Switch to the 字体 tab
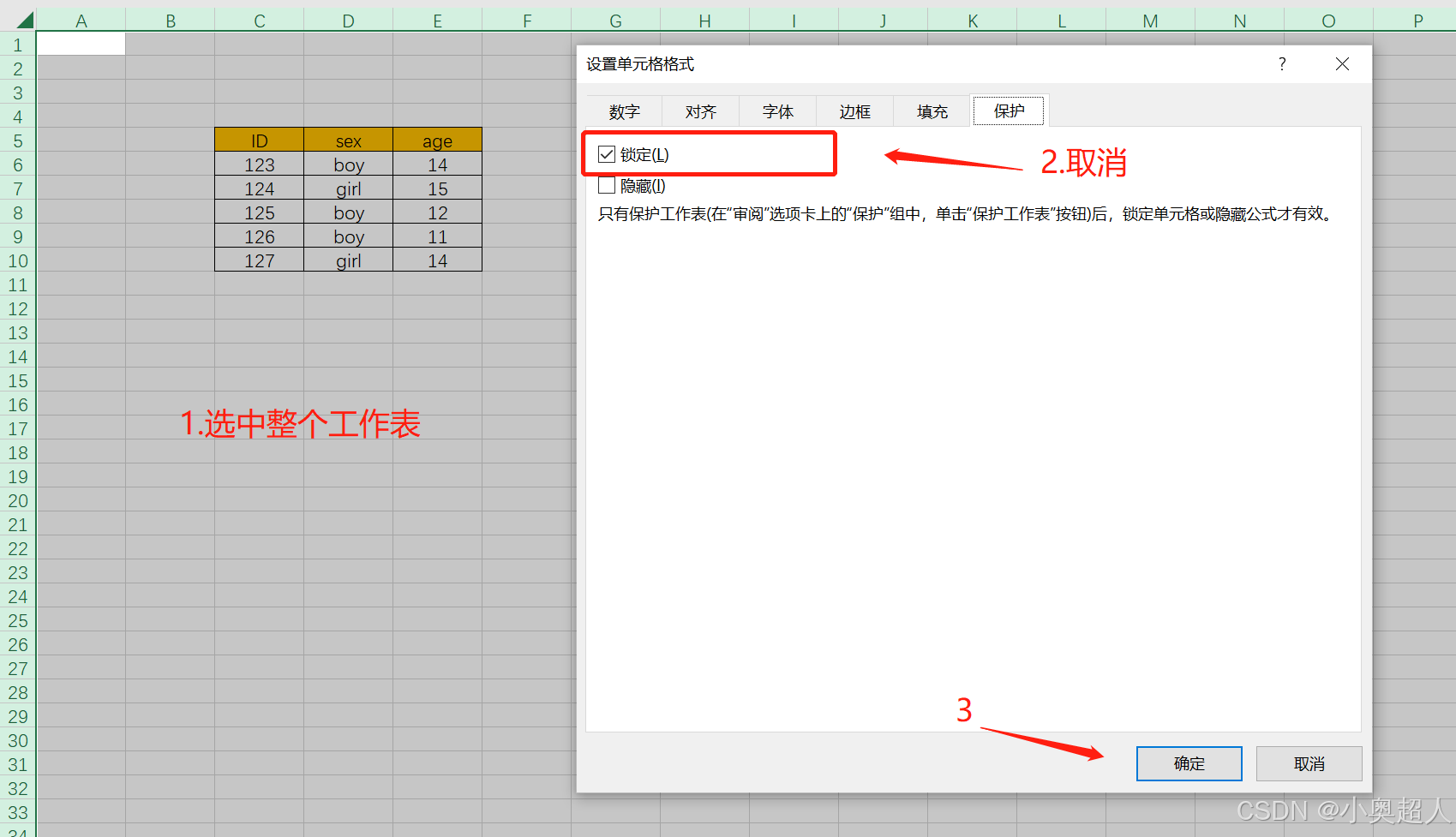This screenshot has width=1456, height=837. pyautogui.click(x=778, y=111)
